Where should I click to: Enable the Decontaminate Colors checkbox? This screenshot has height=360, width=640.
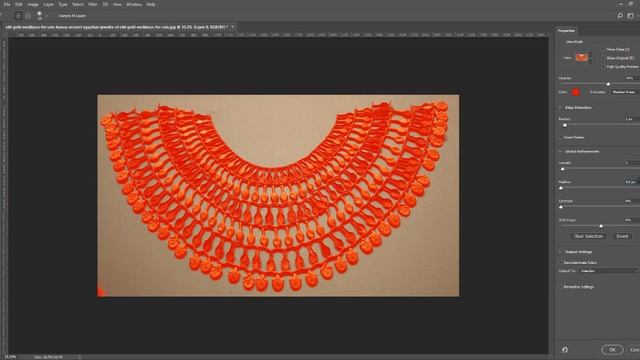pos(560,263)
